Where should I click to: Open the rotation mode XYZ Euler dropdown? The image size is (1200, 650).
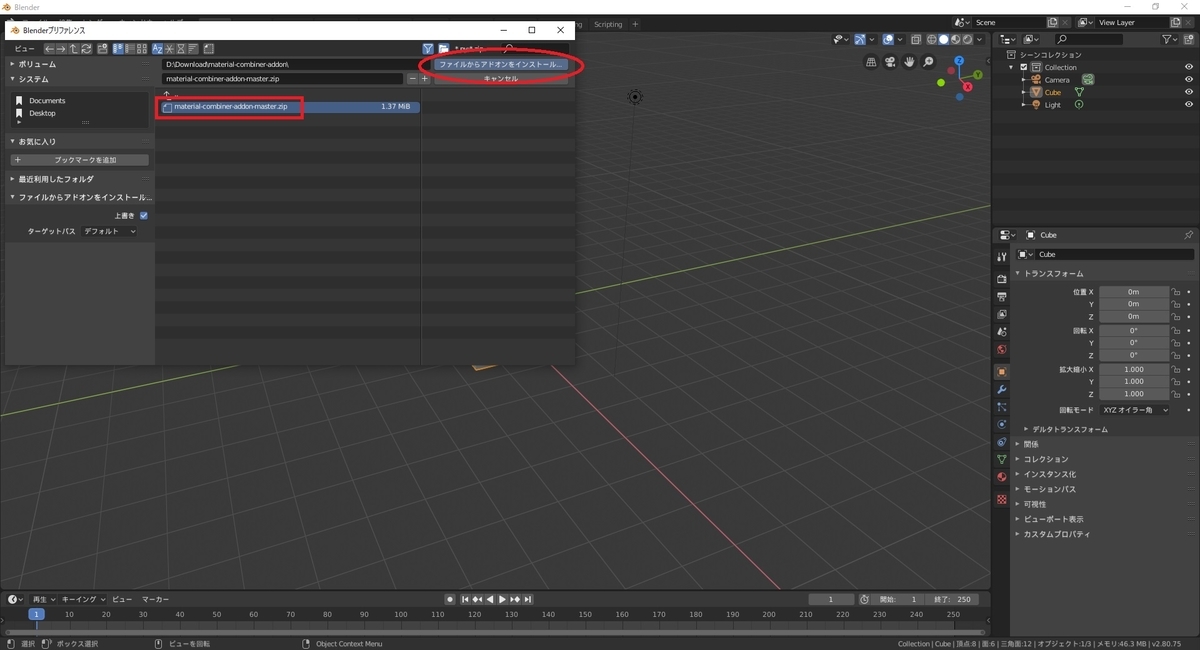(x=1134, y=410)
